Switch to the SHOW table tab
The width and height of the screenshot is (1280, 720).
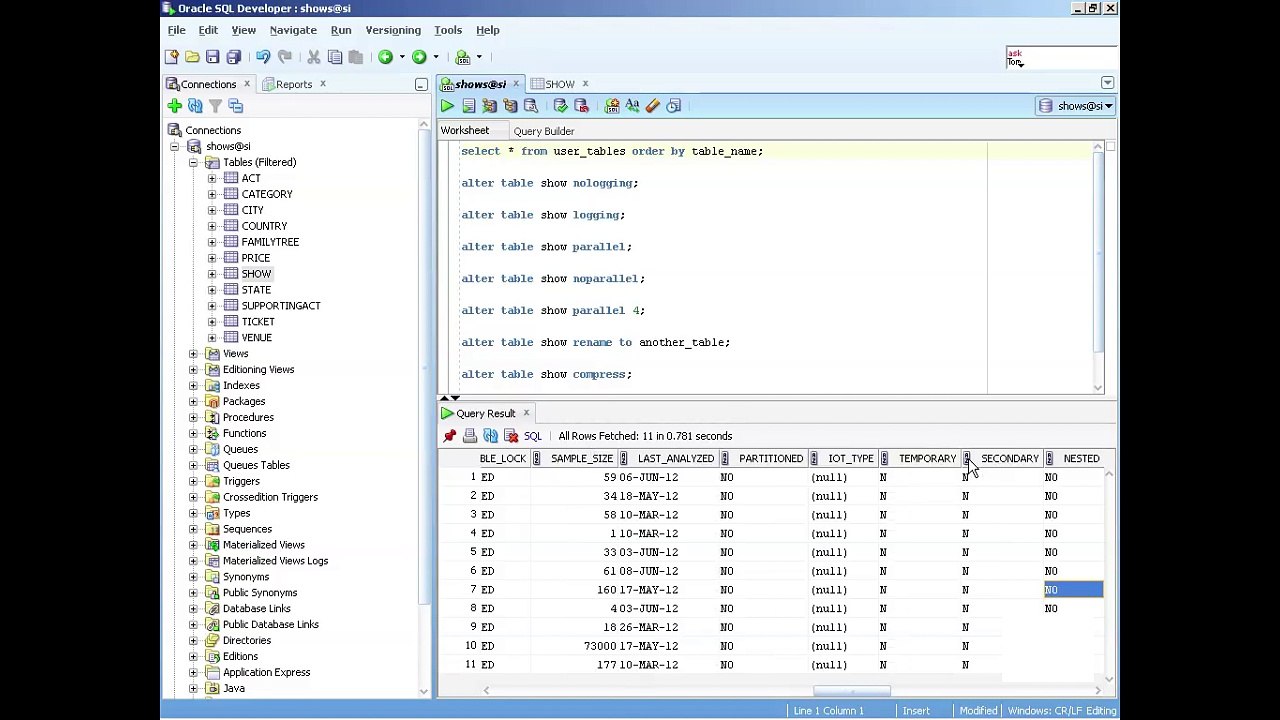(559, 84)
